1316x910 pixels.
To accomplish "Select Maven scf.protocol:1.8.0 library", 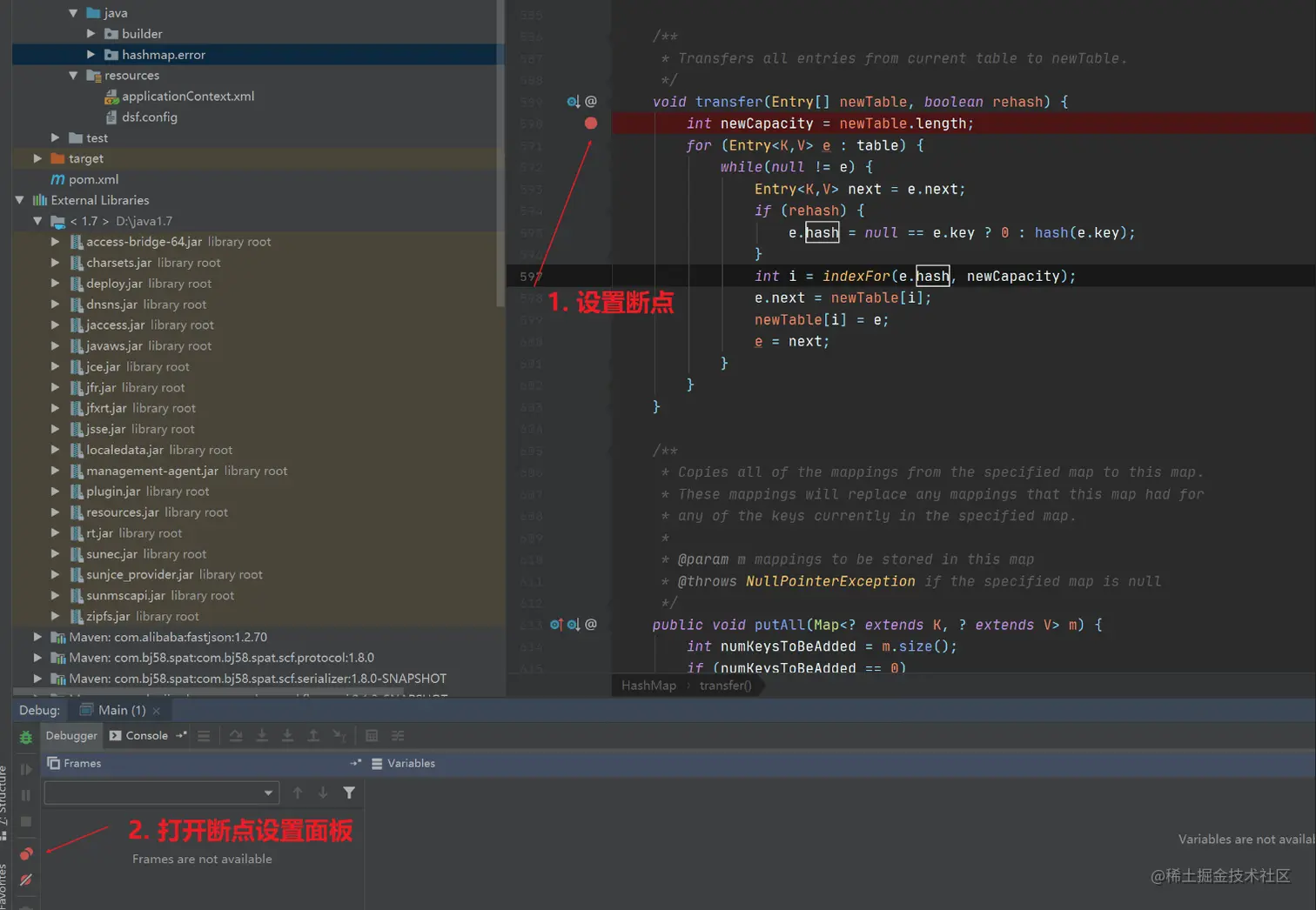I will 212,658.
